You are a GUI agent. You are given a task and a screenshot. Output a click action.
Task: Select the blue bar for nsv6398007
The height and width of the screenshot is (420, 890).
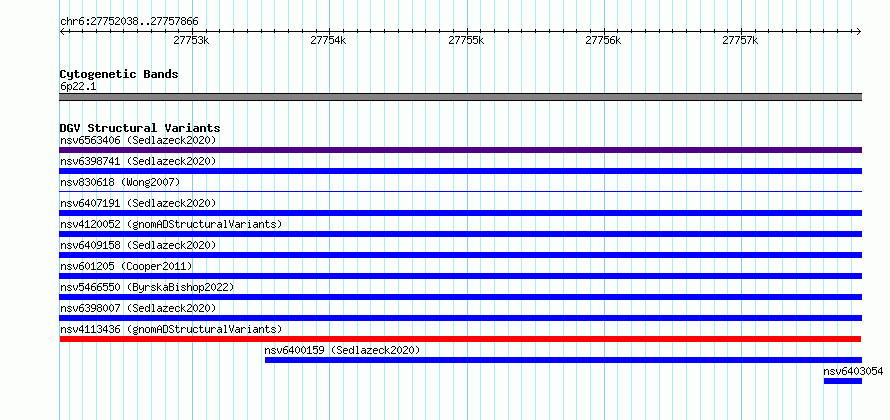click(x=461, y=318)
